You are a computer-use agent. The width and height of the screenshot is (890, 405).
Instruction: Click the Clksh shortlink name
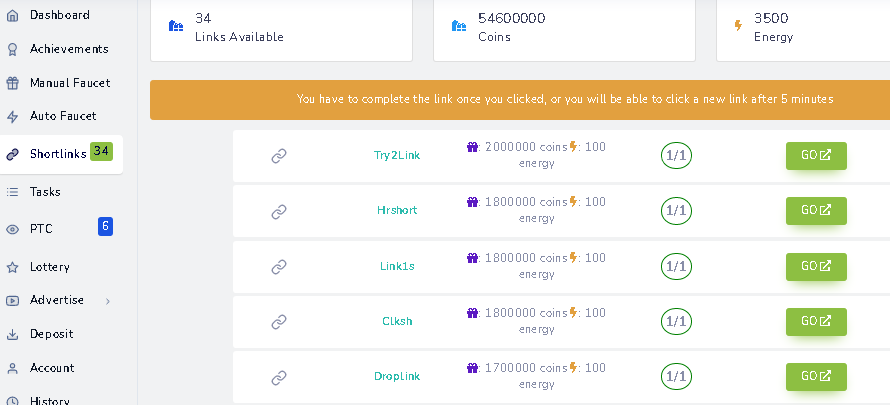(396, 322)
